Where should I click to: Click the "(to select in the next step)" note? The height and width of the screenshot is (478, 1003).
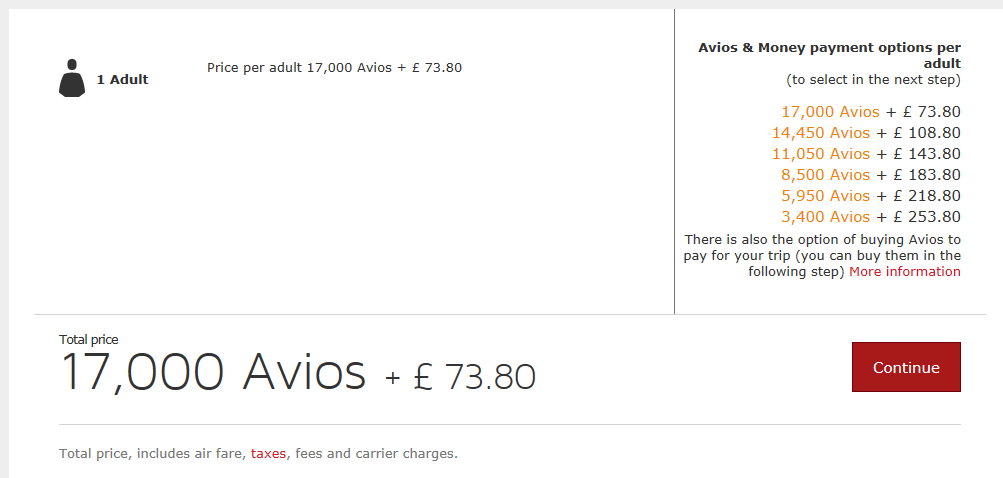tap(873, 80)
